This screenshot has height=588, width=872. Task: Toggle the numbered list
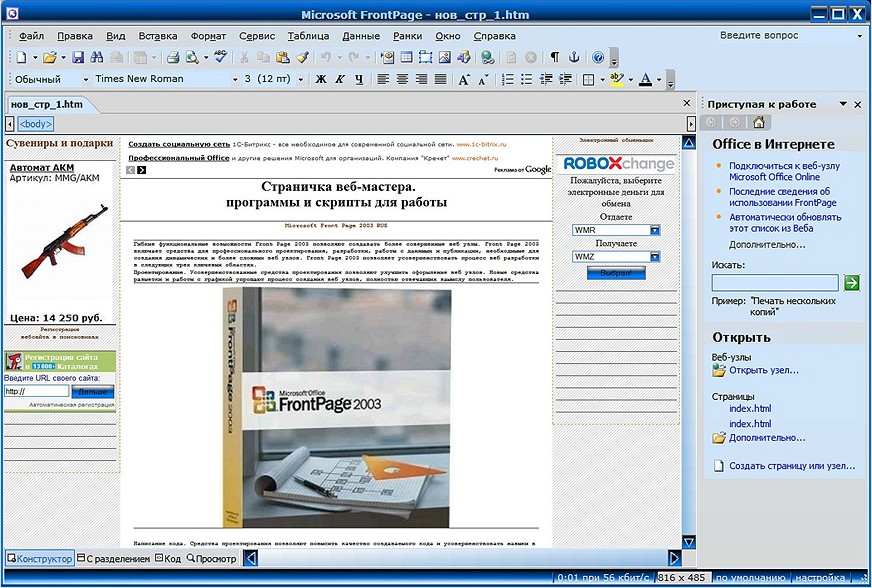pos(507,80)
